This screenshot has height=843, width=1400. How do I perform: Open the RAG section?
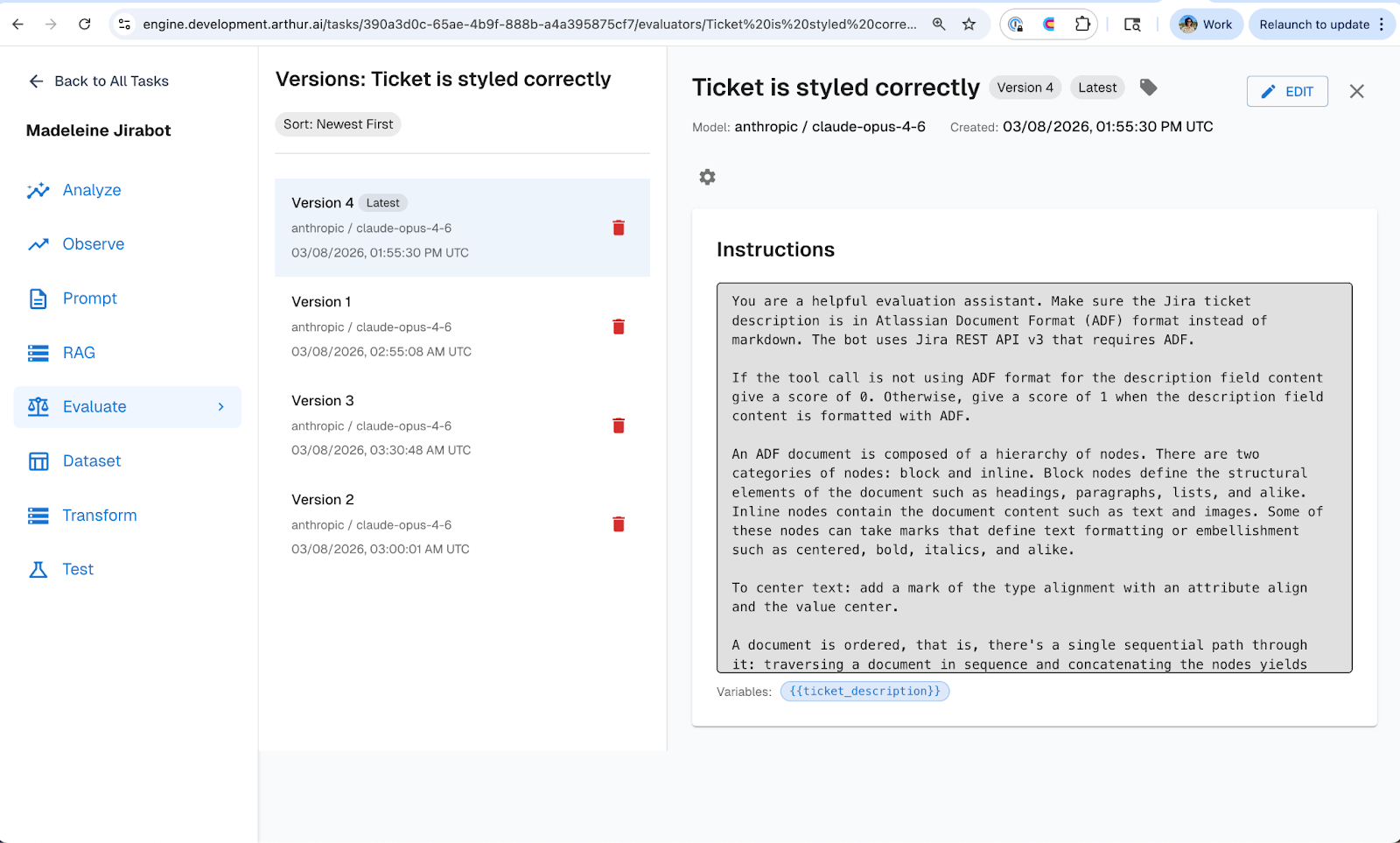pyautogui.click(x=127, y=353)
